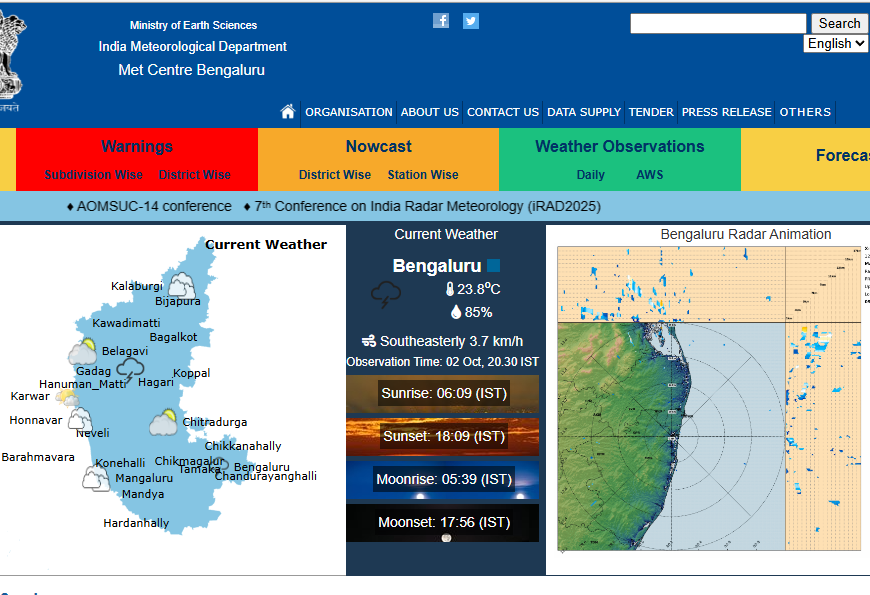Click the blue square beside Bengaluru
Viewport: 870px width, 595px height.
[493, 266]
